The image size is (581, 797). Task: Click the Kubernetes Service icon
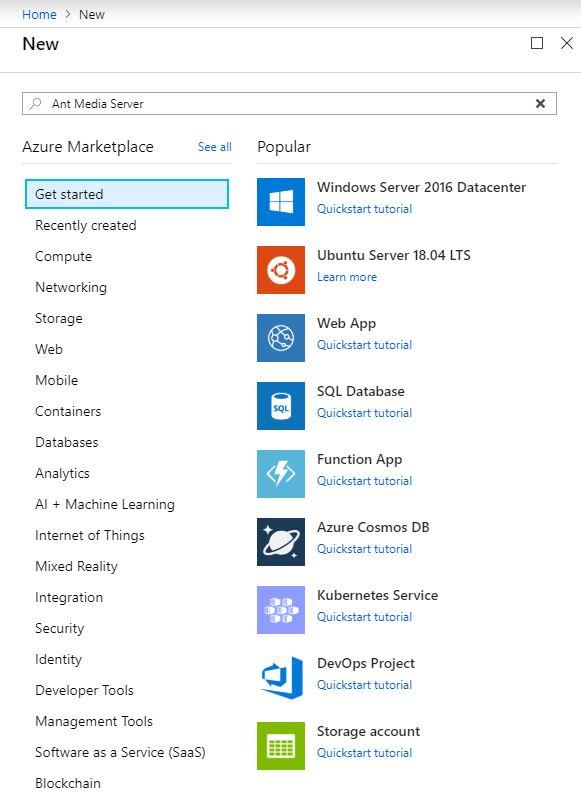(281, 610)
